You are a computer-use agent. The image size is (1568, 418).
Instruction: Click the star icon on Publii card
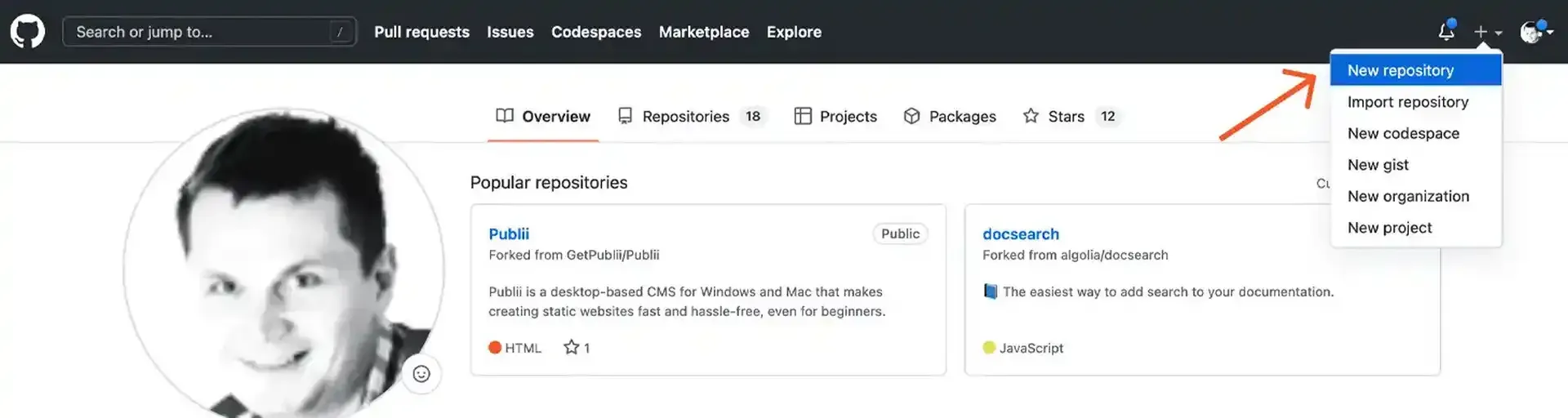click(571, 348)
